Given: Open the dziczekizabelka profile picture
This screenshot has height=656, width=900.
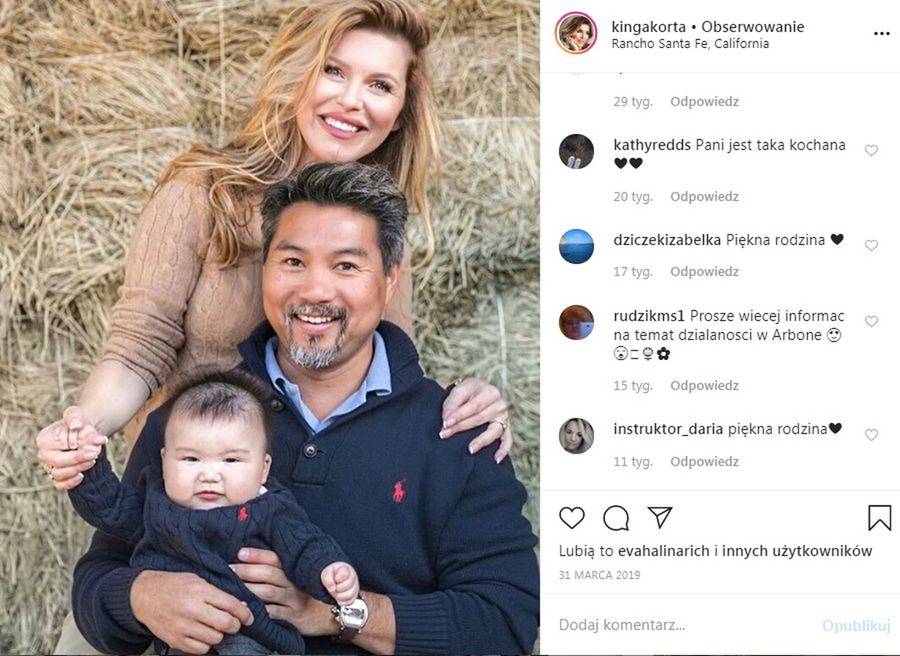Looking at the screenshot, I should point(576,246).
